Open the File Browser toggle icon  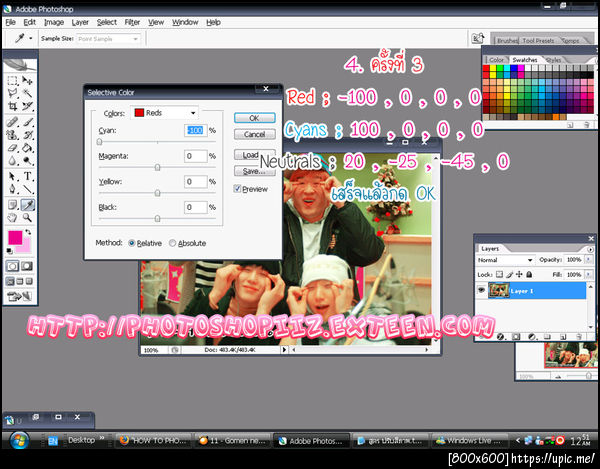pos(478,38)
